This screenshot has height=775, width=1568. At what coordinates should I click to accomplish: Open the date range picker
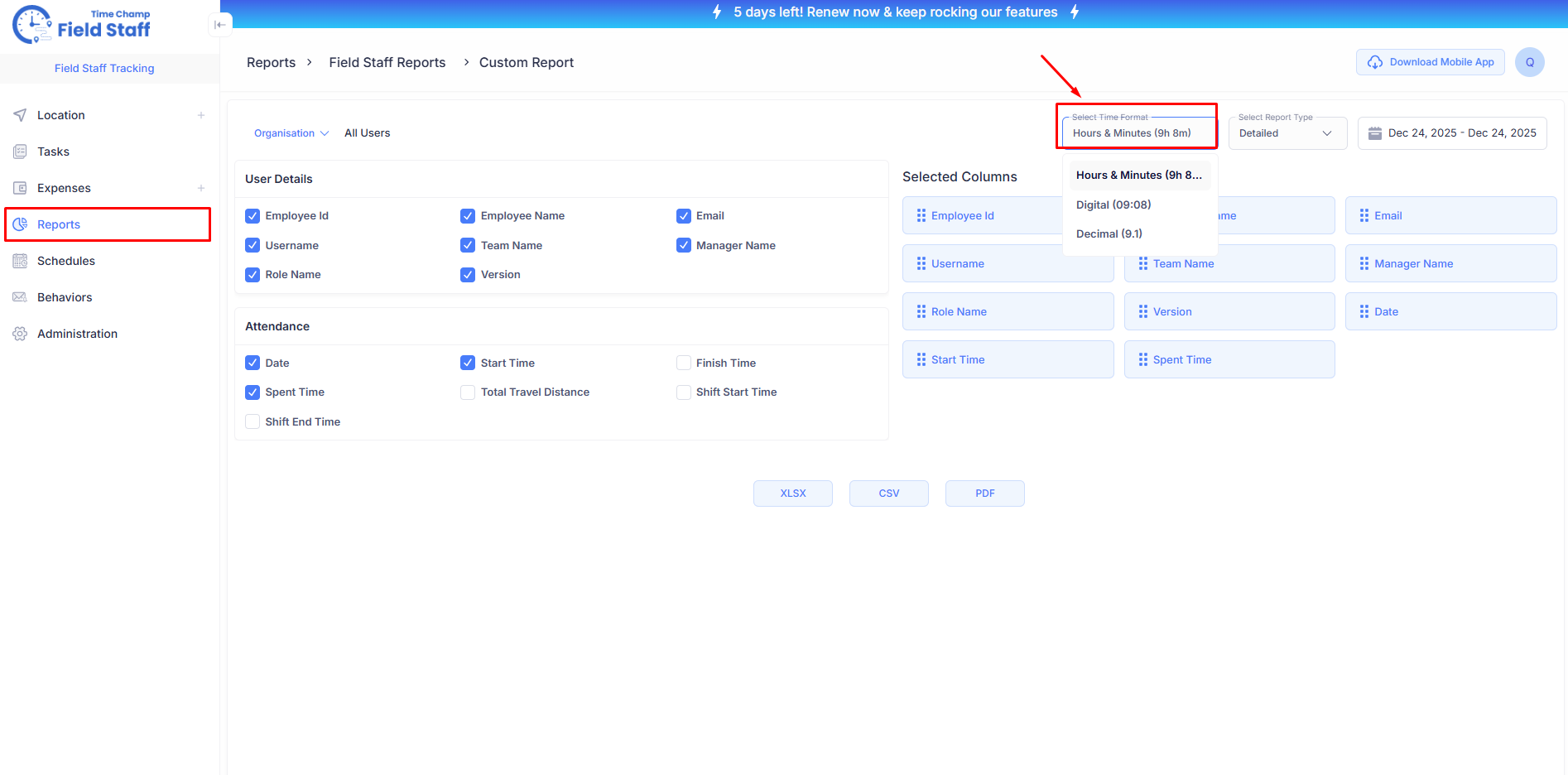(1452, 132)
